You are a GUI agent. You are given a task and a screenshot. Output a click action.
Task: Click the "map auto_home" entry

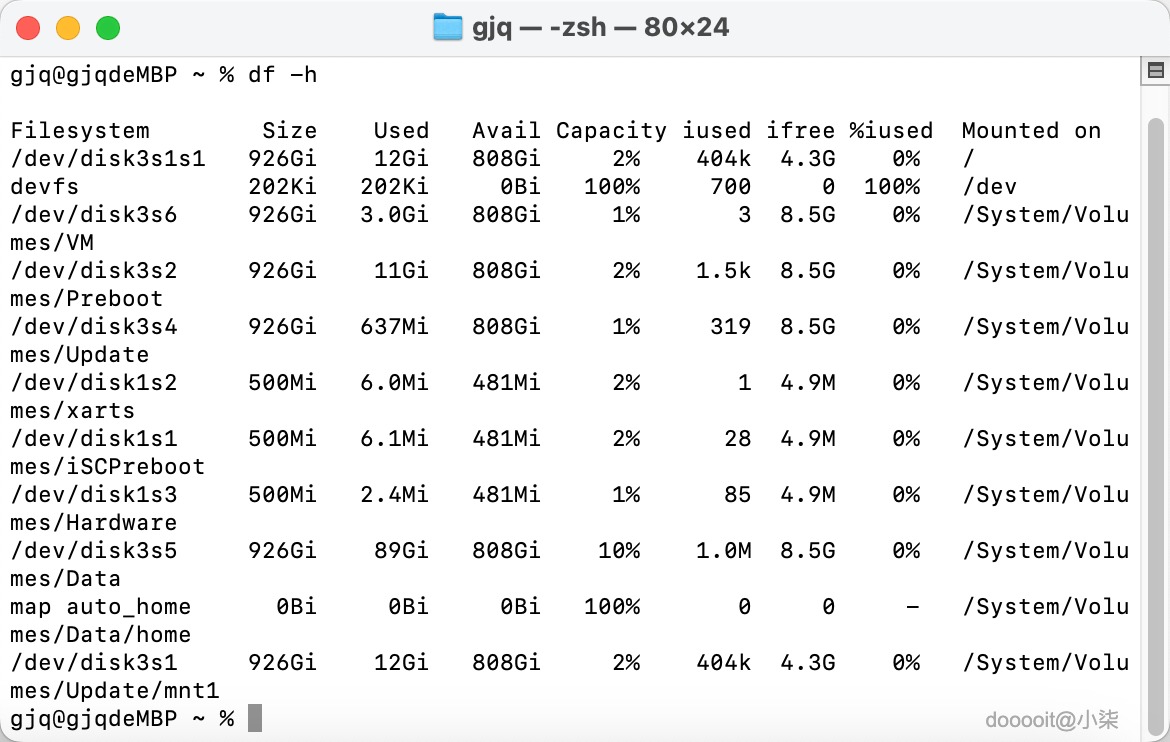point(100,607)
